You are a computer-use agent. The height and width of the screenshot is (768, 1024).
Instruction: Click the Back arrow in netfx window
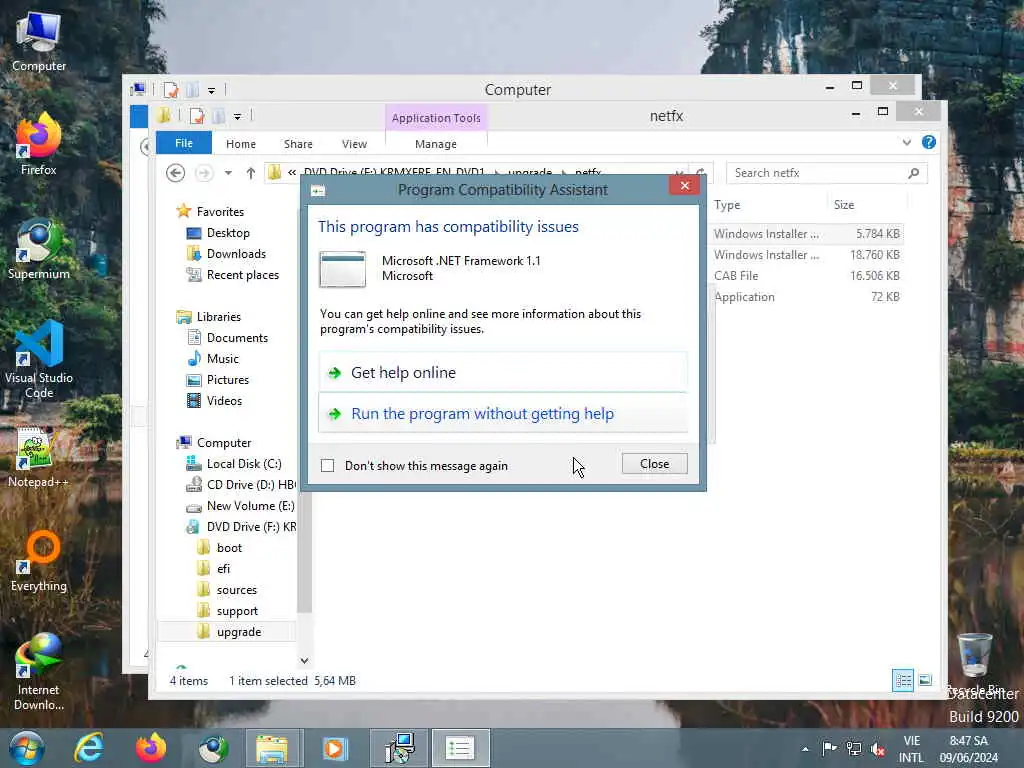tap(175, 173)
